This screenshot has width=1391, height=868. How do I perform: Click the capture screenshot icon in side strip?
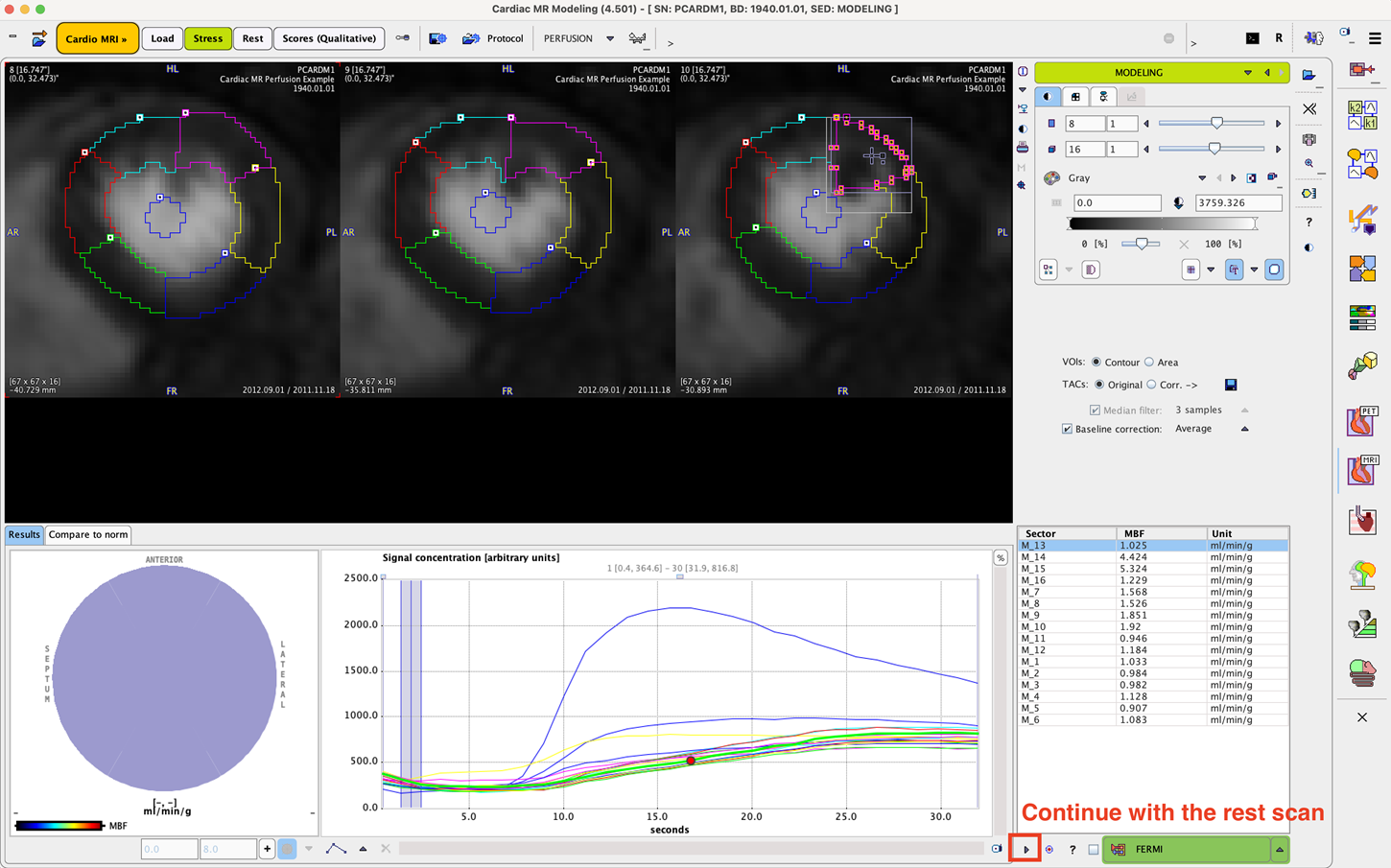coord(1309,139)
